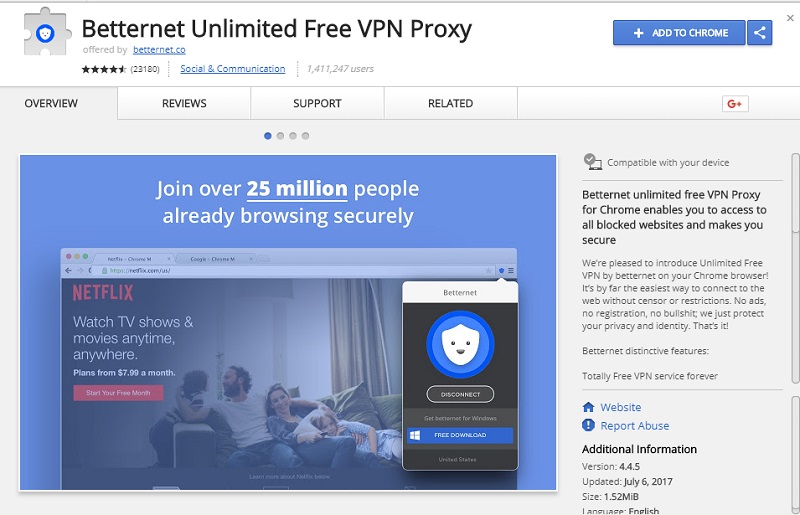Select the second carousel dot
This screenshot has height=515, width=800.
(x=280, y=136)
